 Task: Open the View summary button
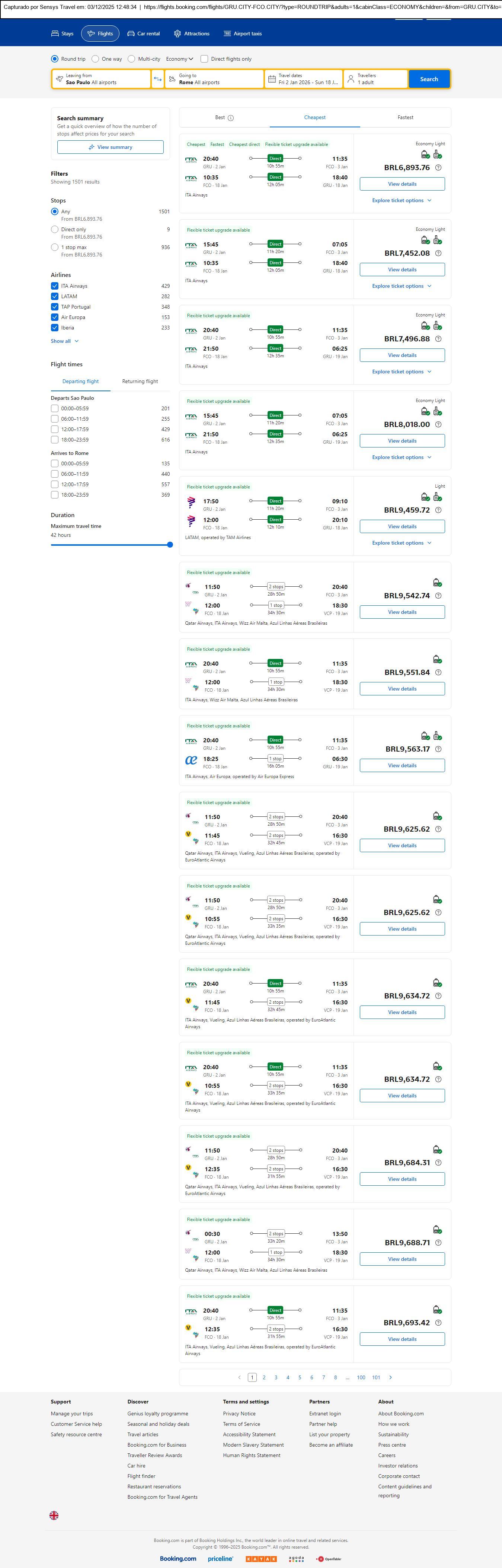tap(110, 147)
